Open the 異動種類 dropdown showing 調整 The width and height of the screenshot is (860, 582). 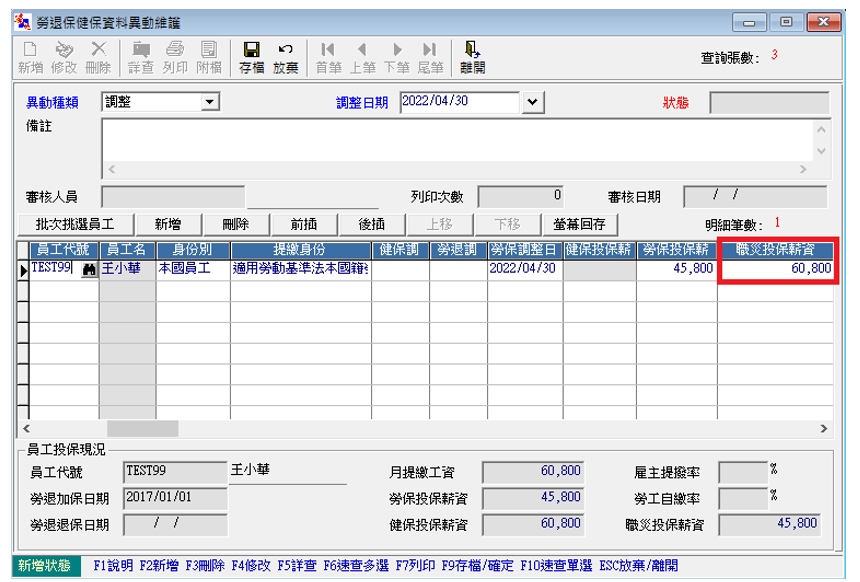click(x=210, y=102)
